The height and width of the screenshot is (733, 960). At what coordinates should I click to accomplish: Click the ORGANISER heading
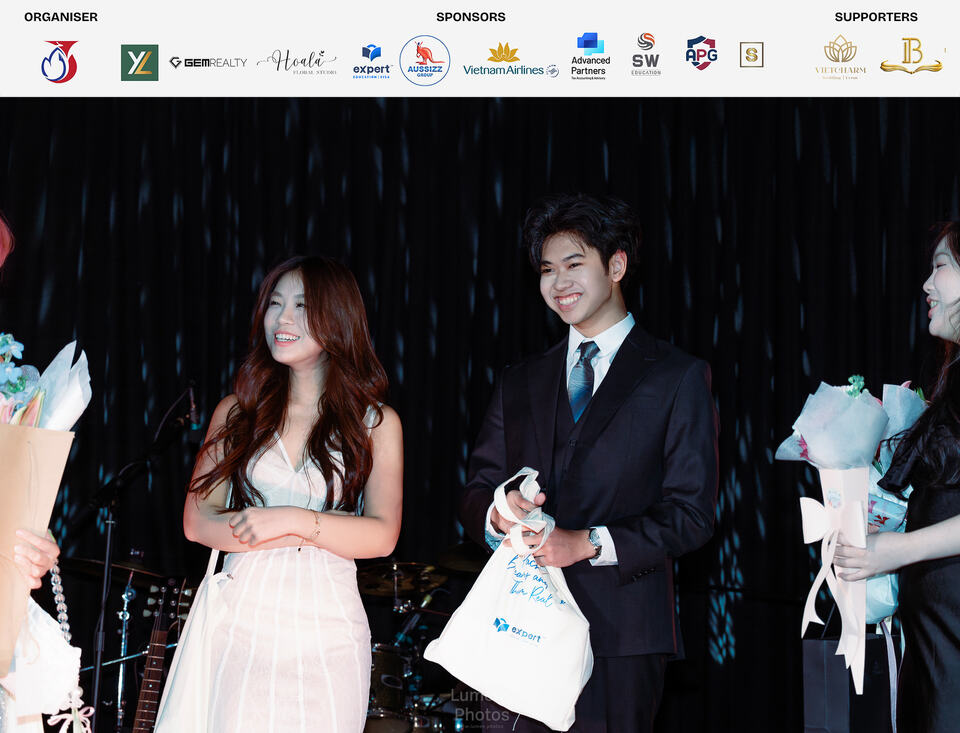point(61,17)
